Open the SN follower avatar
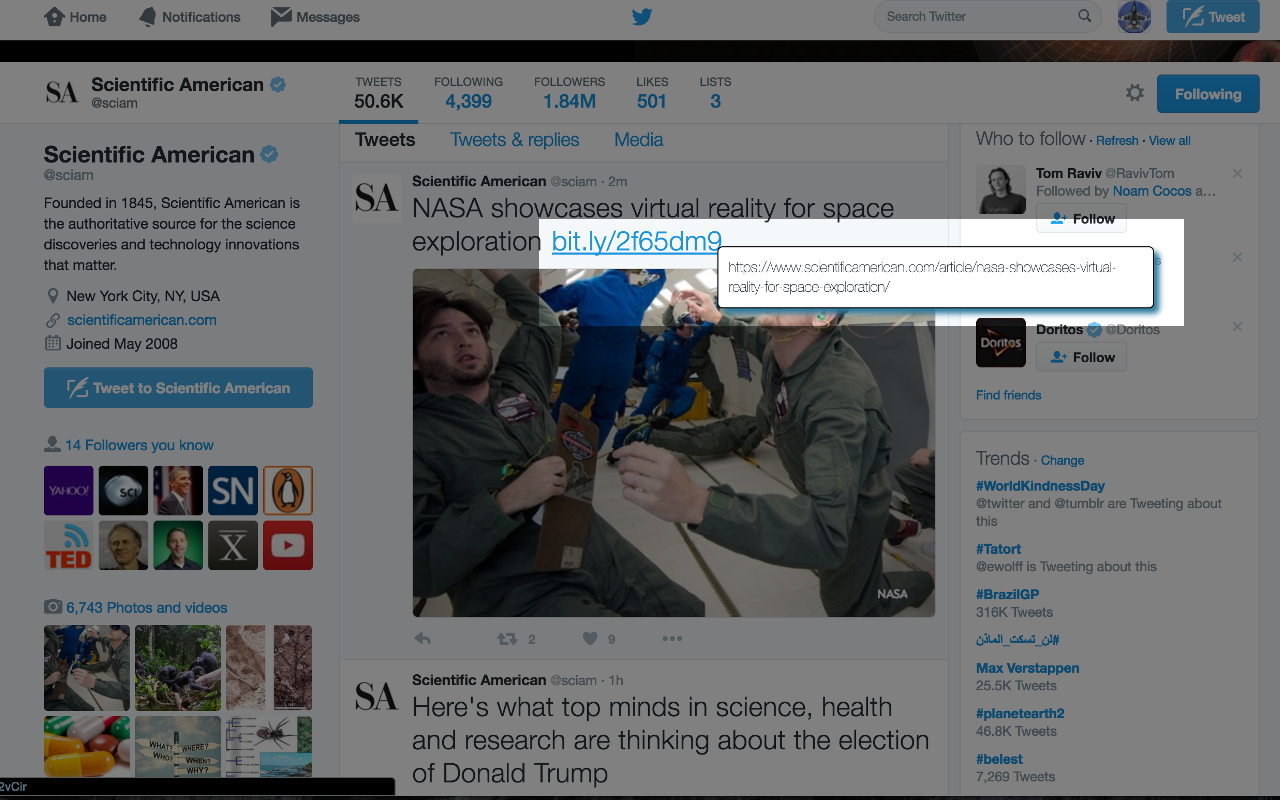1280x800 pixels. (233, 491)
